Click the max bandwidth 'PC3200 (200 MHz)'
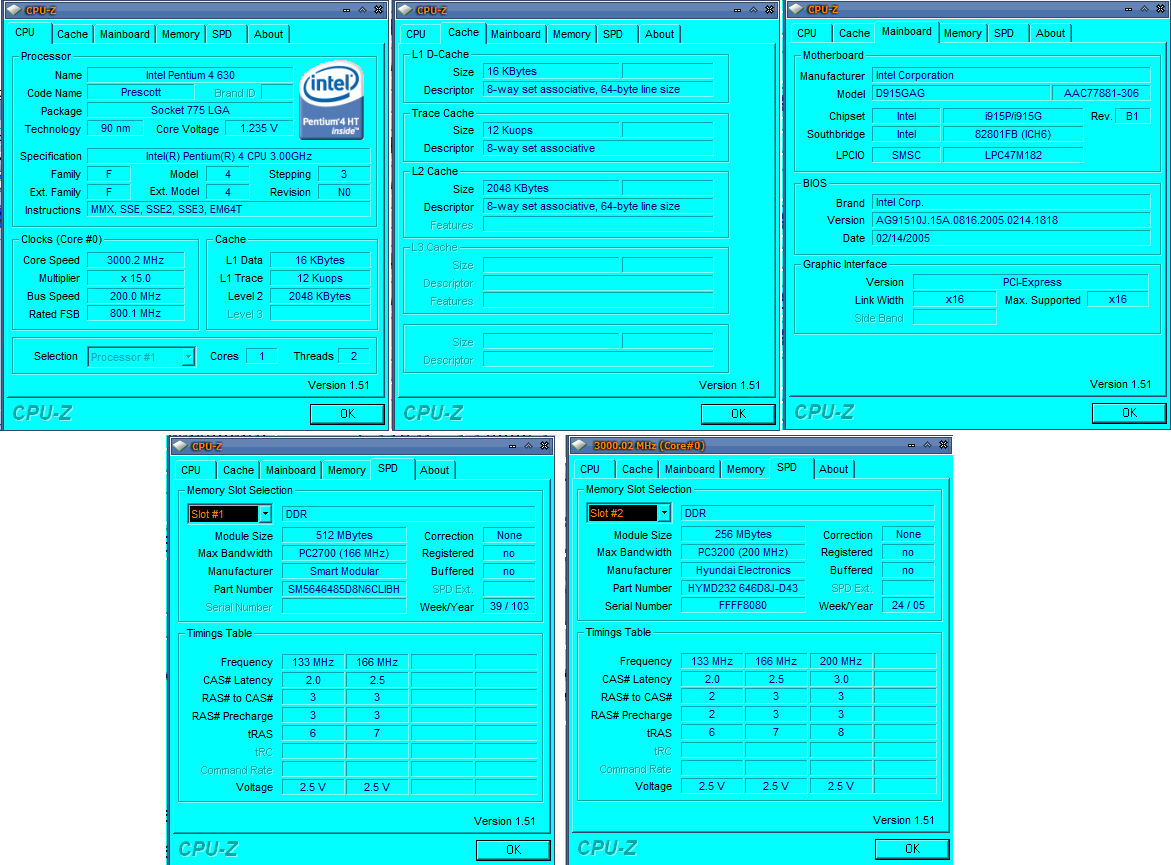Viewport: 1171px width, 865px height. point(743,553)
